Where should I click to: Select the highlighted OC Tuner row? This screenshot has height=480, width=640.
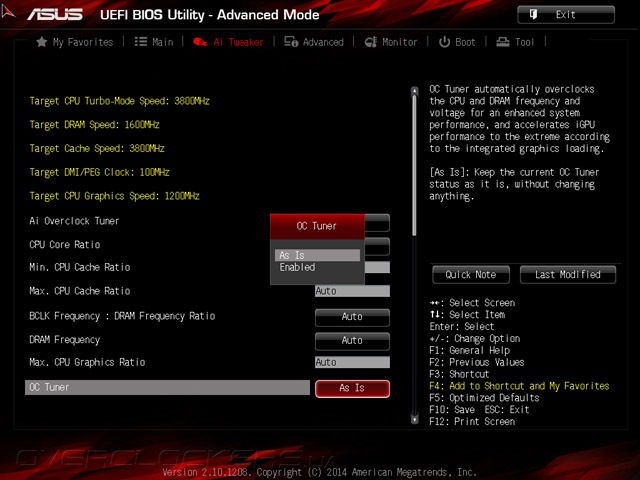pyautogui.click(x=167, y=387)
